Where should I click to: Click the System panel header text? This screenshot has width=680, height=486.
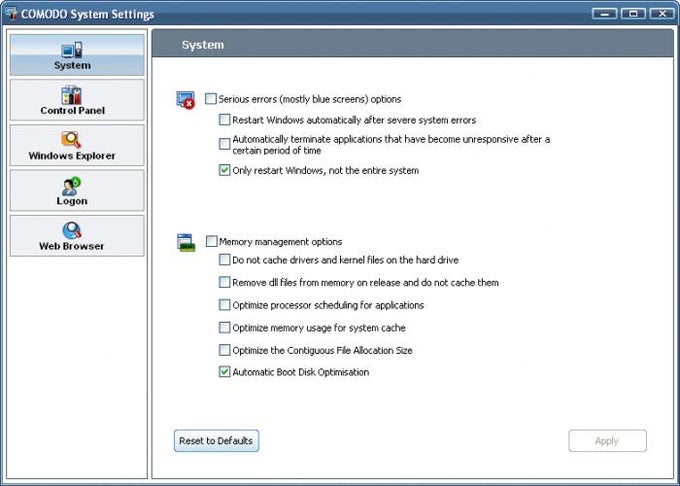[203, 45]
